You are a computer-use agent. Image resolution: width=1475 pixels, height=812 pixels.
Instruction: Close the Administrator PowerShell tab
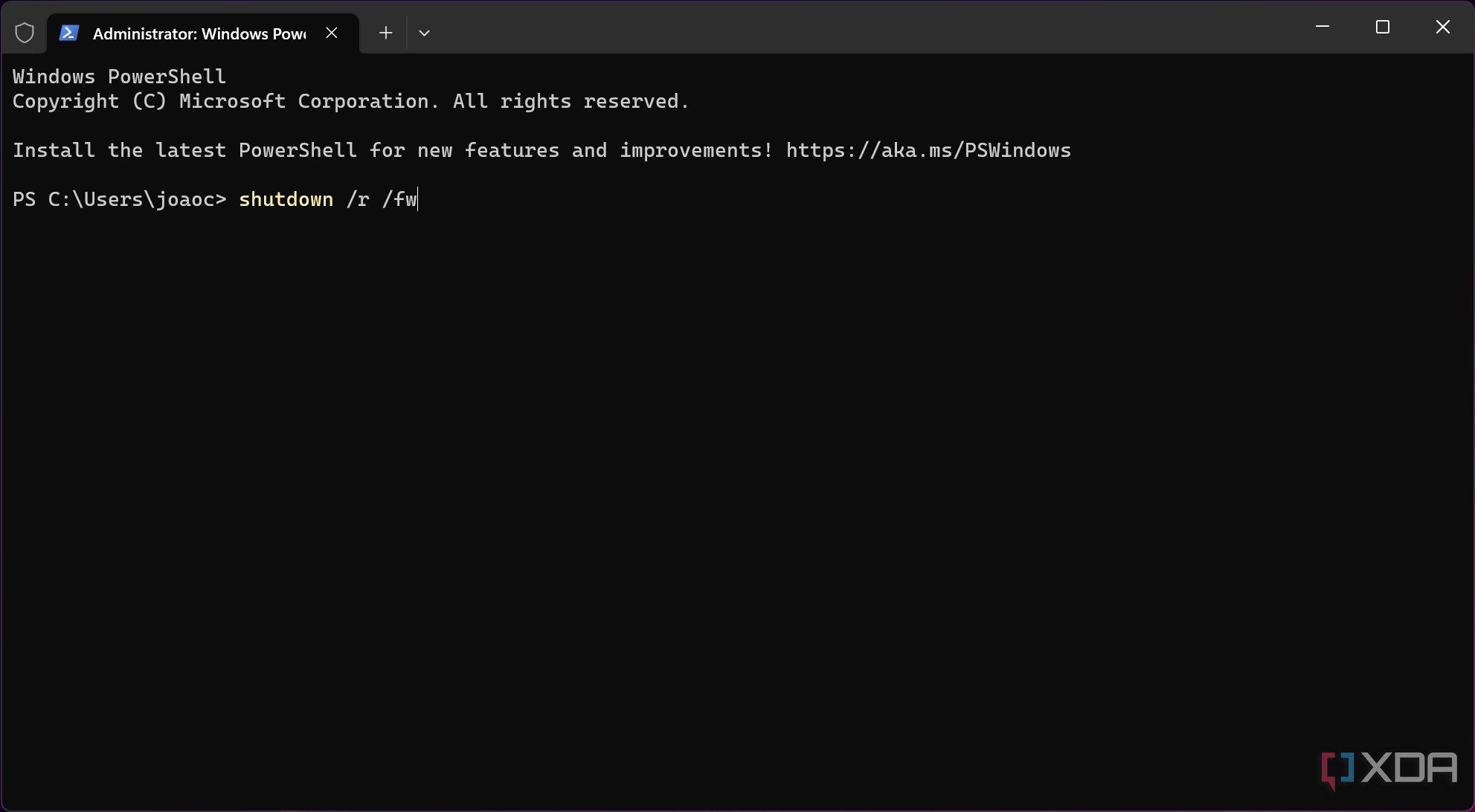[332, 33]
